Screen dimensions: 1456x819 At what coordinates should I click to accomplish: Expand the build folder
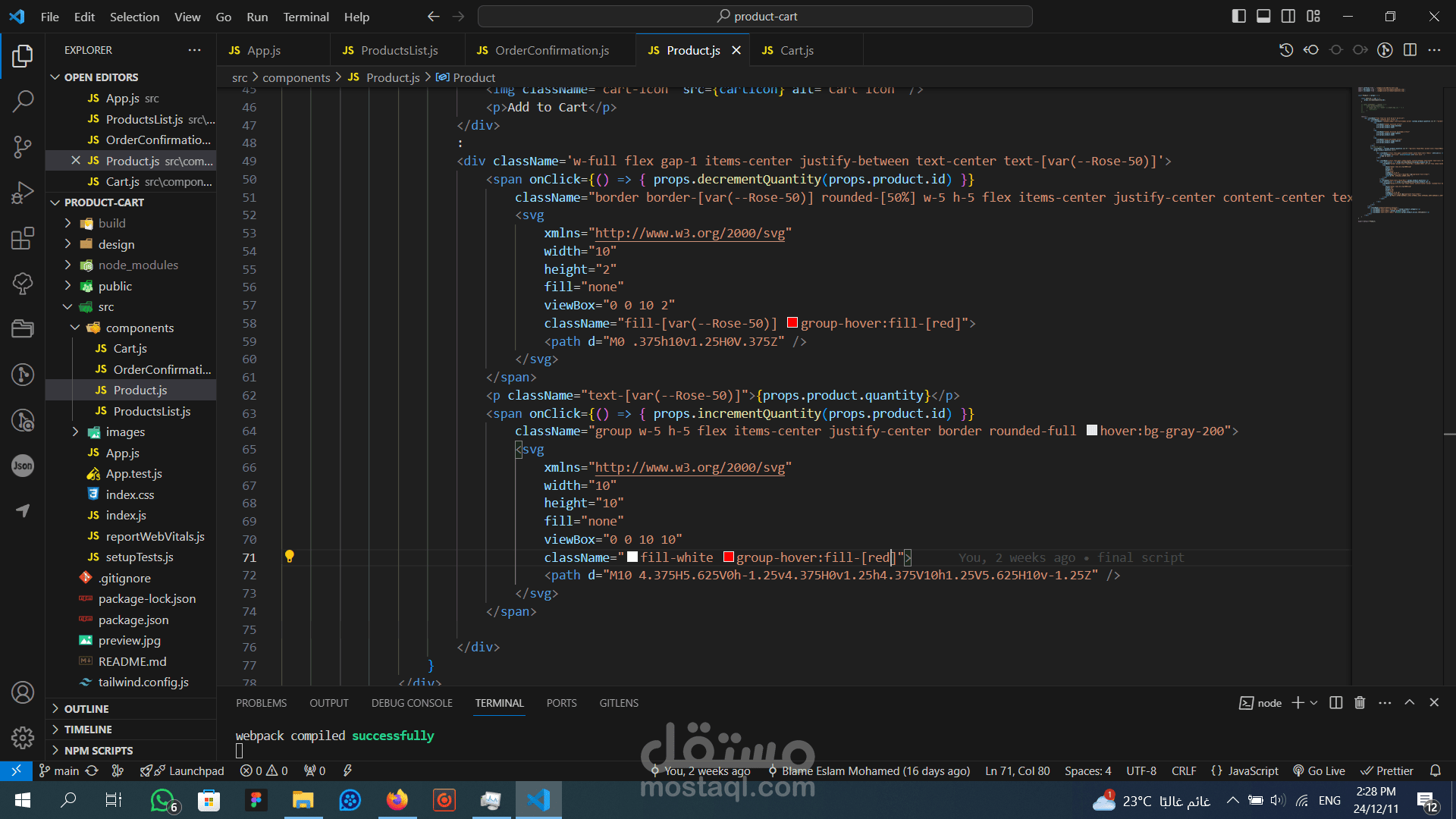[x=111, y=223]
